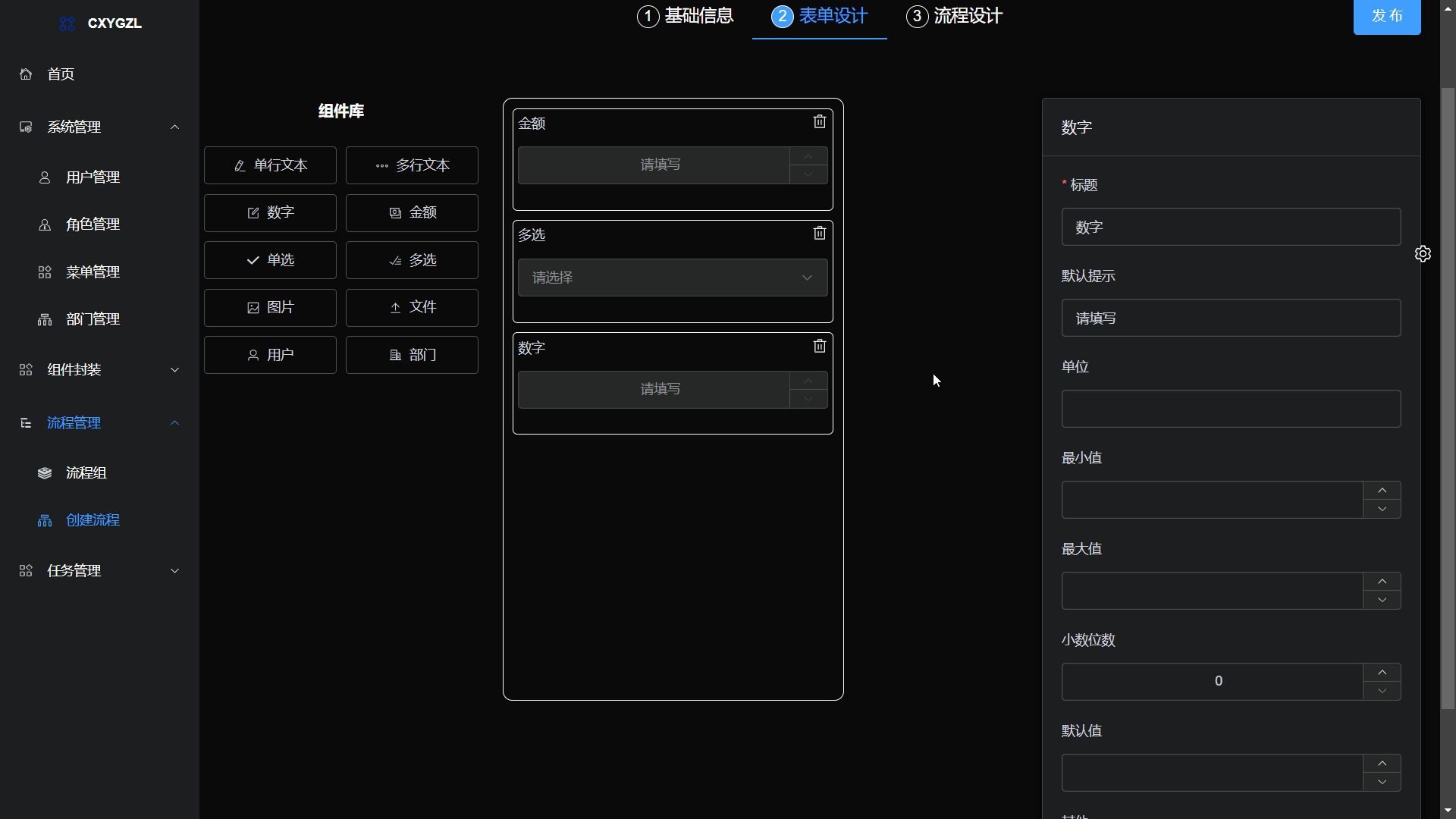Delete the 数字 form field via its trash icon
Image resolution: width=1456 pixels, height=819 pixels.
pyautogui.click(x=820, y=346)
